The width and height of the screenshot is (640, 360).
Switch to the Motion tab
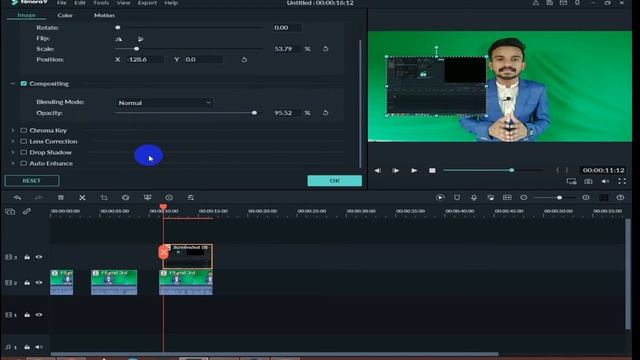click(104, 15)
